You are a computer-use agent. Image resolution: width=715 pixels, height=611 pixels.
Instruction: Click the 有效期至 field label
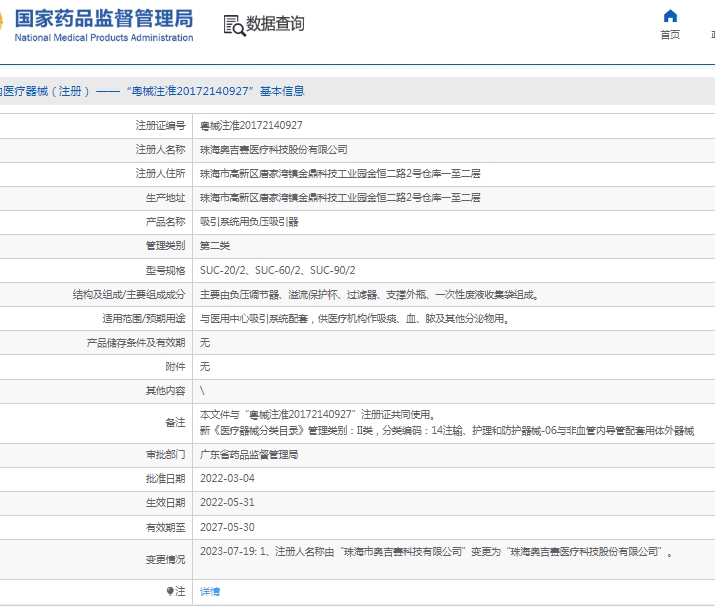[166, 528]
